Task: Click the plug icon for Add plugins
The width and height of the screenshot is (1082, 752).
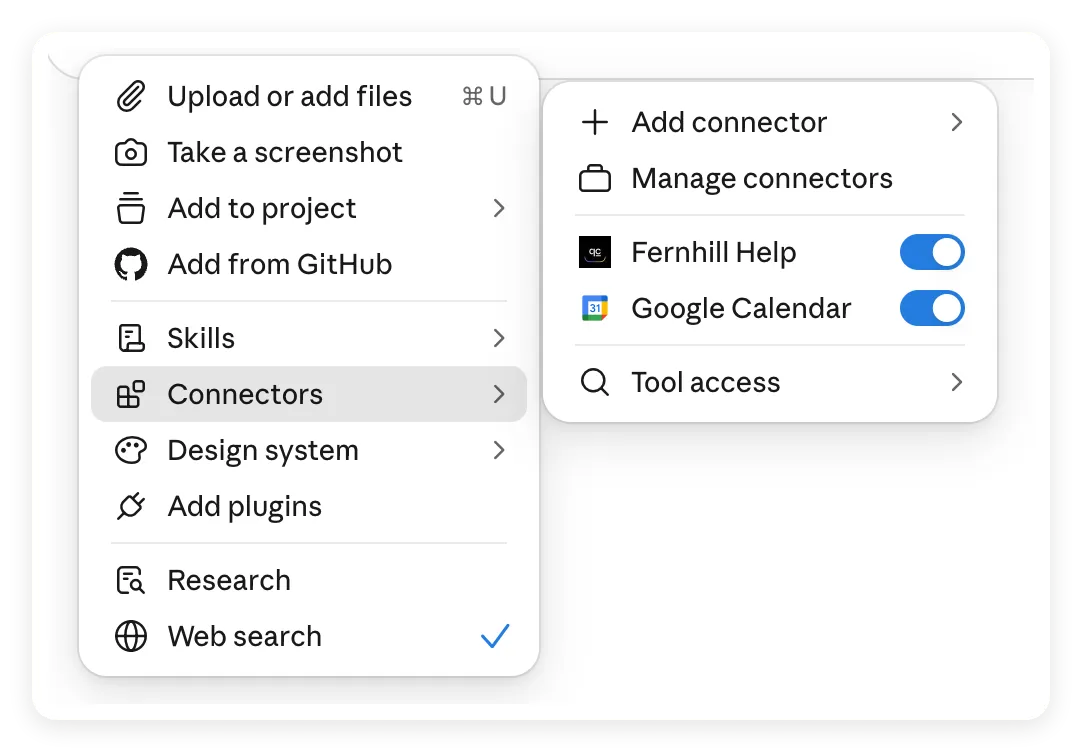Action: pyautogui.click(x=130, y=506)
